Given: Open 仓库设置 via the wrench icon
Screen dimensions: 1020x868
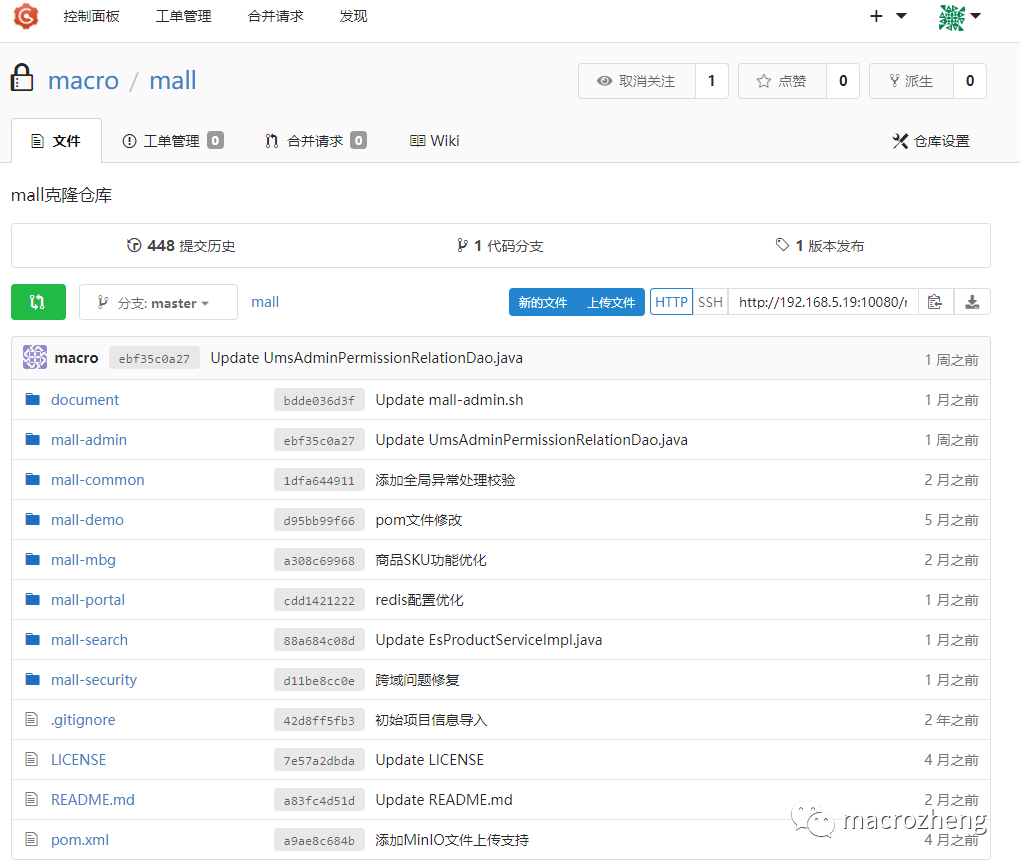Looking at the screenshot, I should [931, 141].
